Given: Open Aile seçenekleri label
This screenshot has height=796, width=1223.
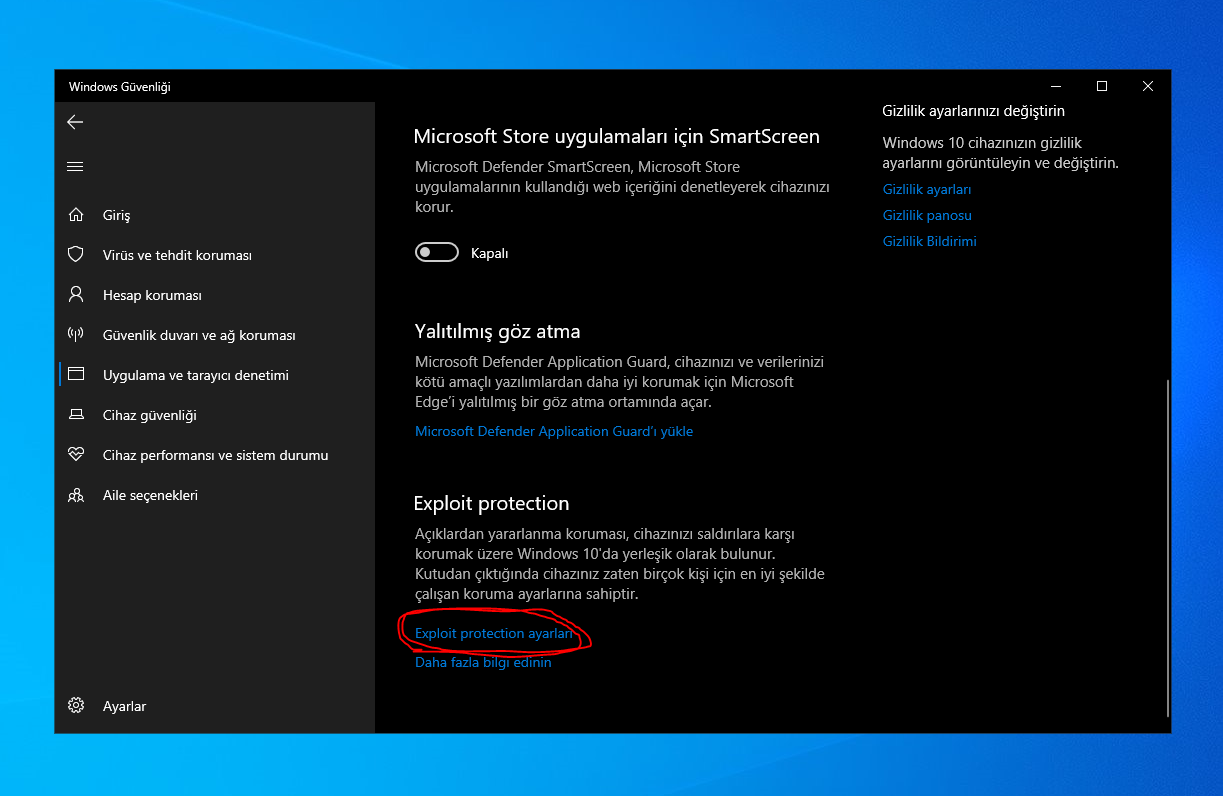Looking at the screenshot, I should pyautogui.click(x=150, y=495).
